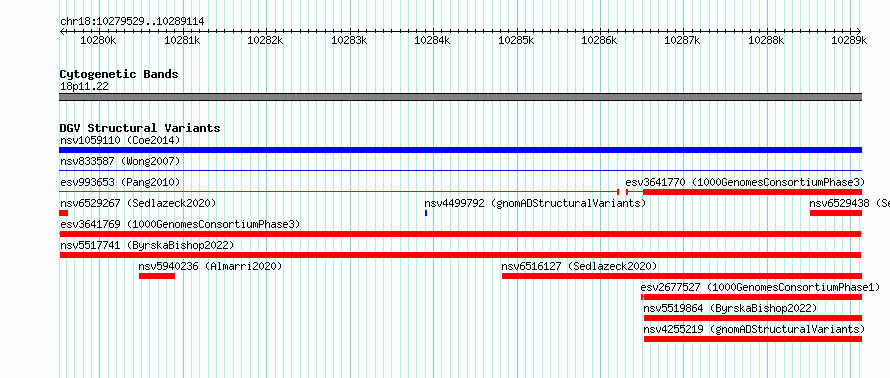Click the 10289k ruler position
The image size is (890, 378).
(850, 40)
